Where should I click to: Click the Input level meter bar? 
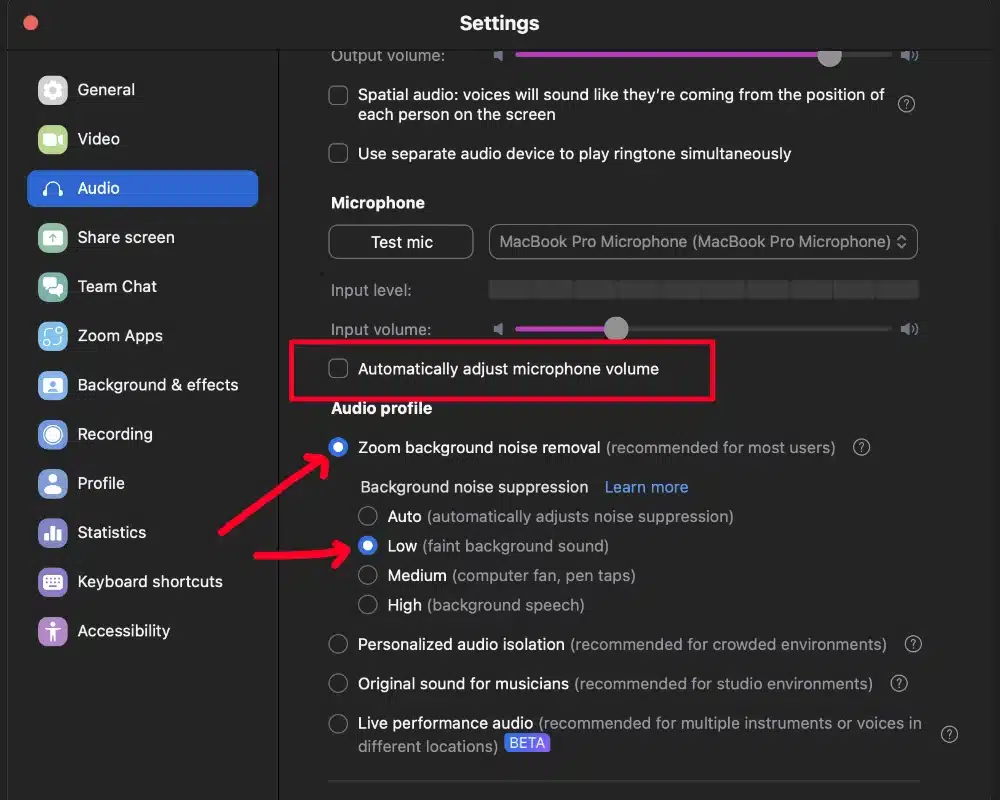[703, 290]
